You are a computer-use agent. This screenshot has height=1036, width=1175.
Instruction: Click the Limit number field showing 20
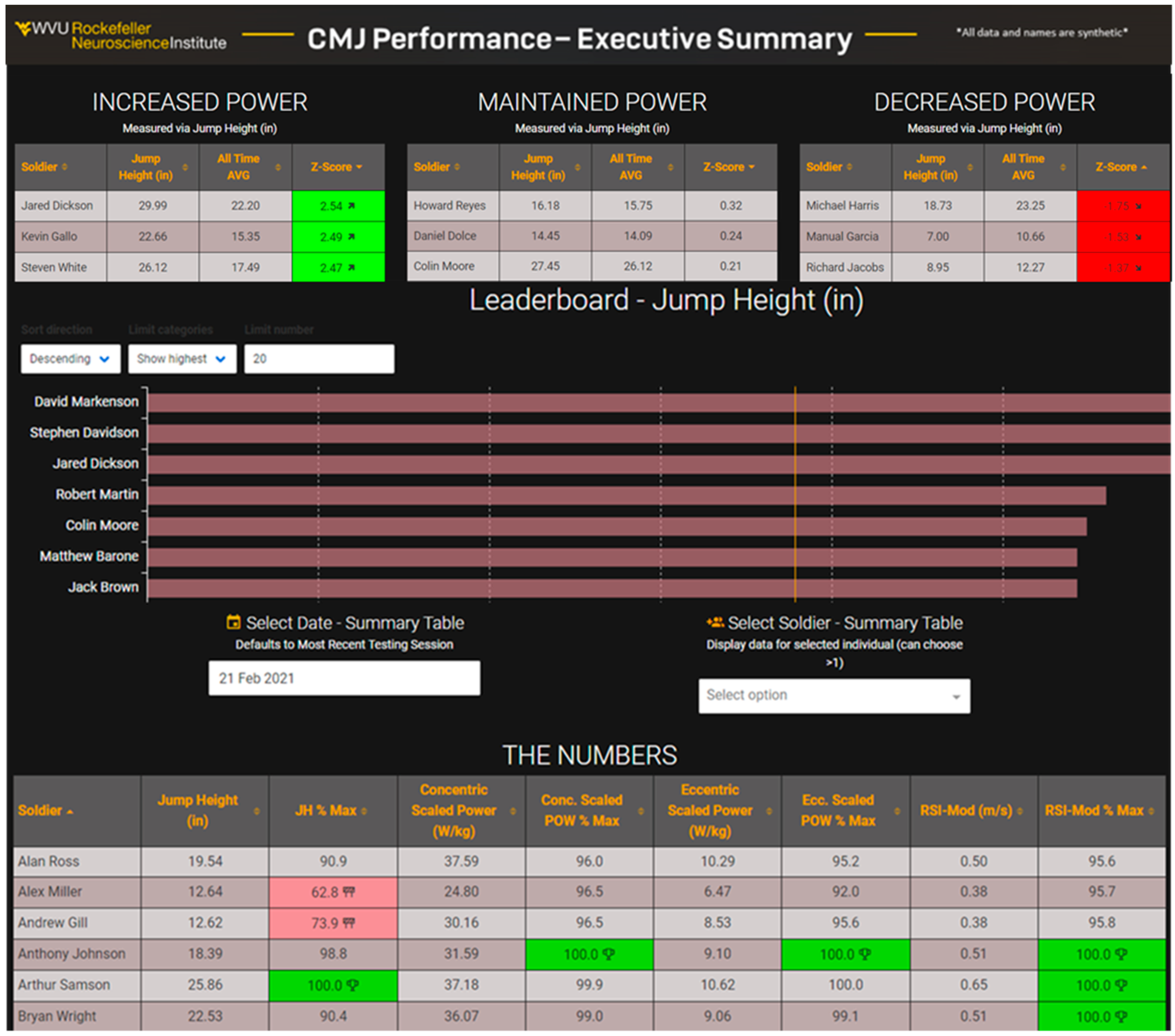click(x=319, y=359)
